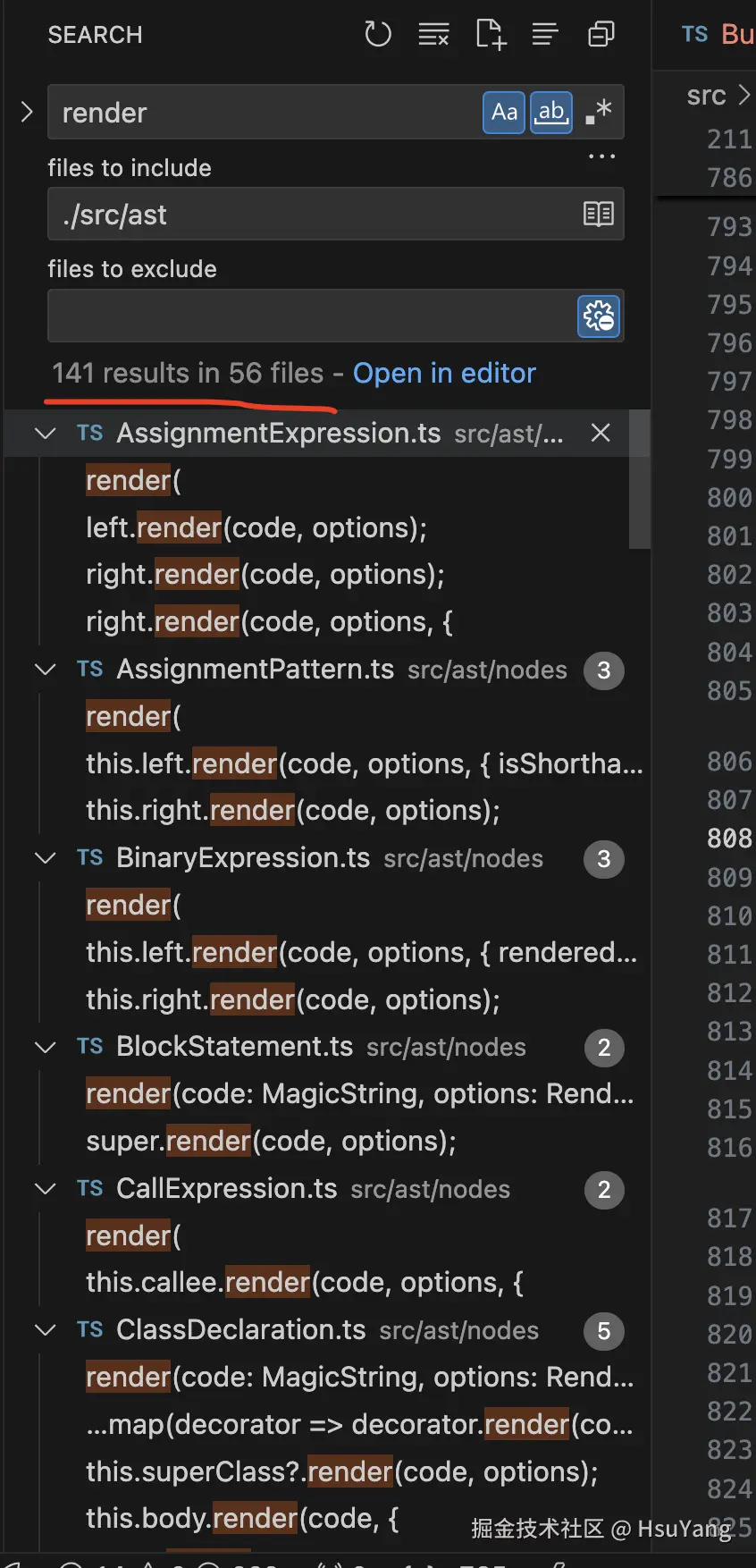This screenshot has height=1568, width=756.
Task: Collapse all search results
Action: [601, 35]
